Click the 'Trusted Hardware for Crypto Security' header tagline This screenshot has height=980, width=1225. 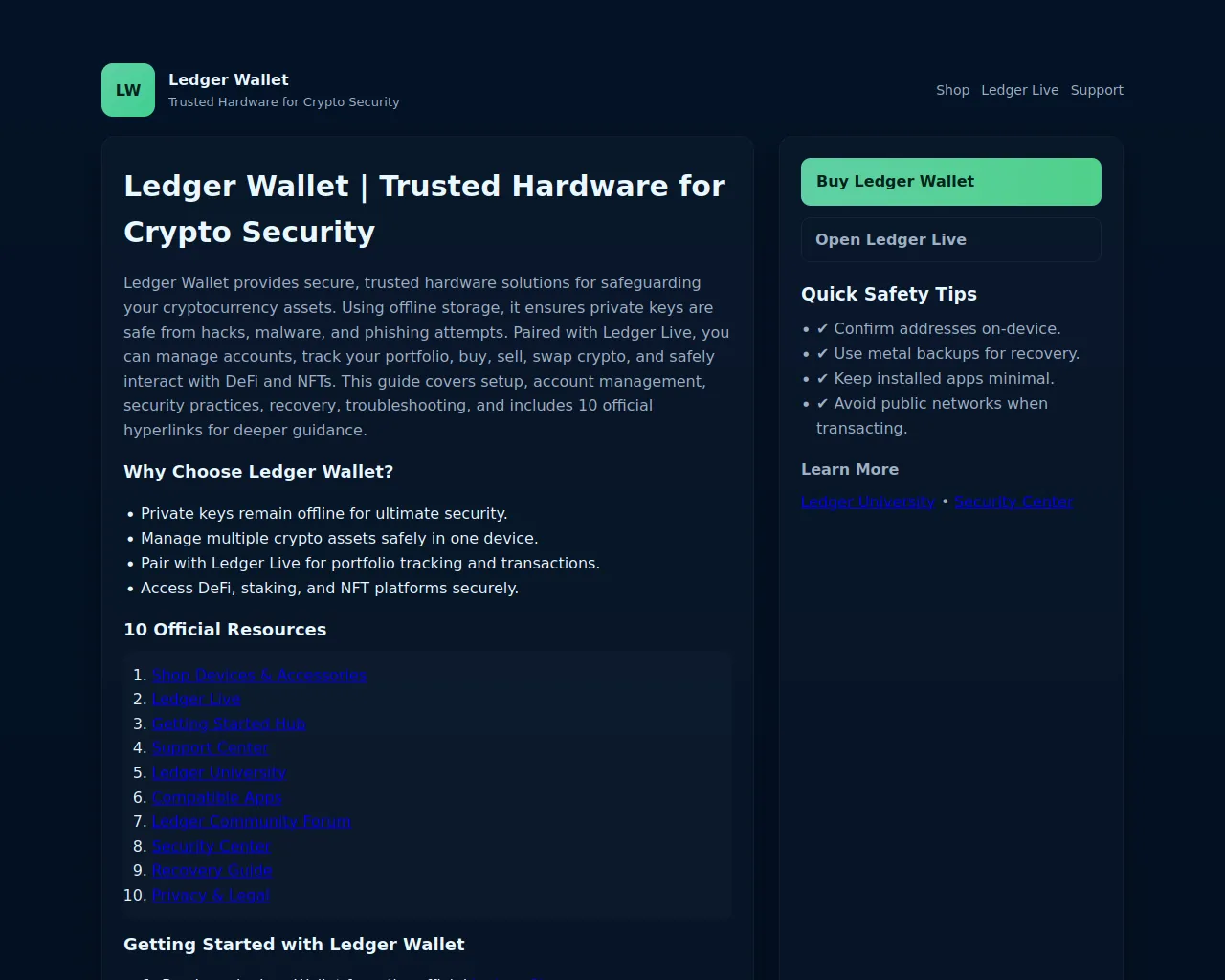coord(284,101)
